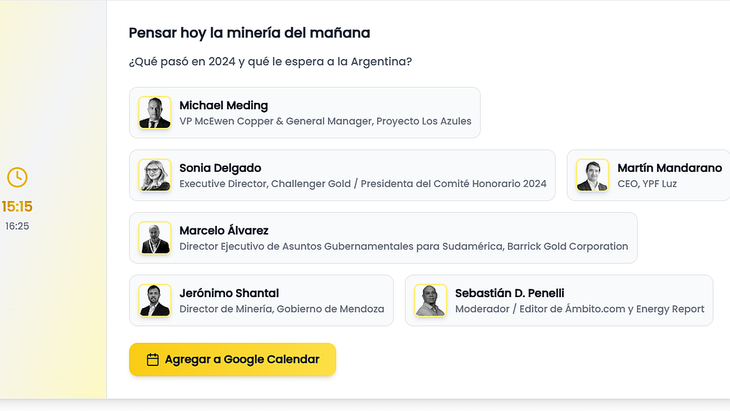Select the Martín Mandarano name text

click(669, 168)
